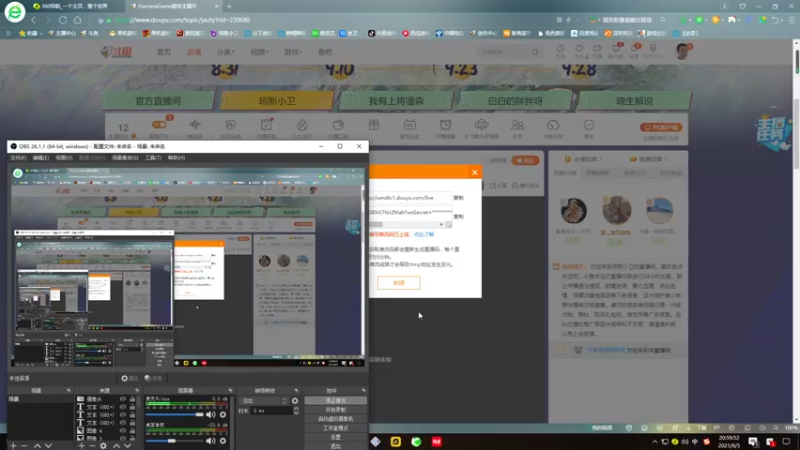The height and width of the screenshot is (450, 800).
Task: Click browser home button
Action: 78,20
